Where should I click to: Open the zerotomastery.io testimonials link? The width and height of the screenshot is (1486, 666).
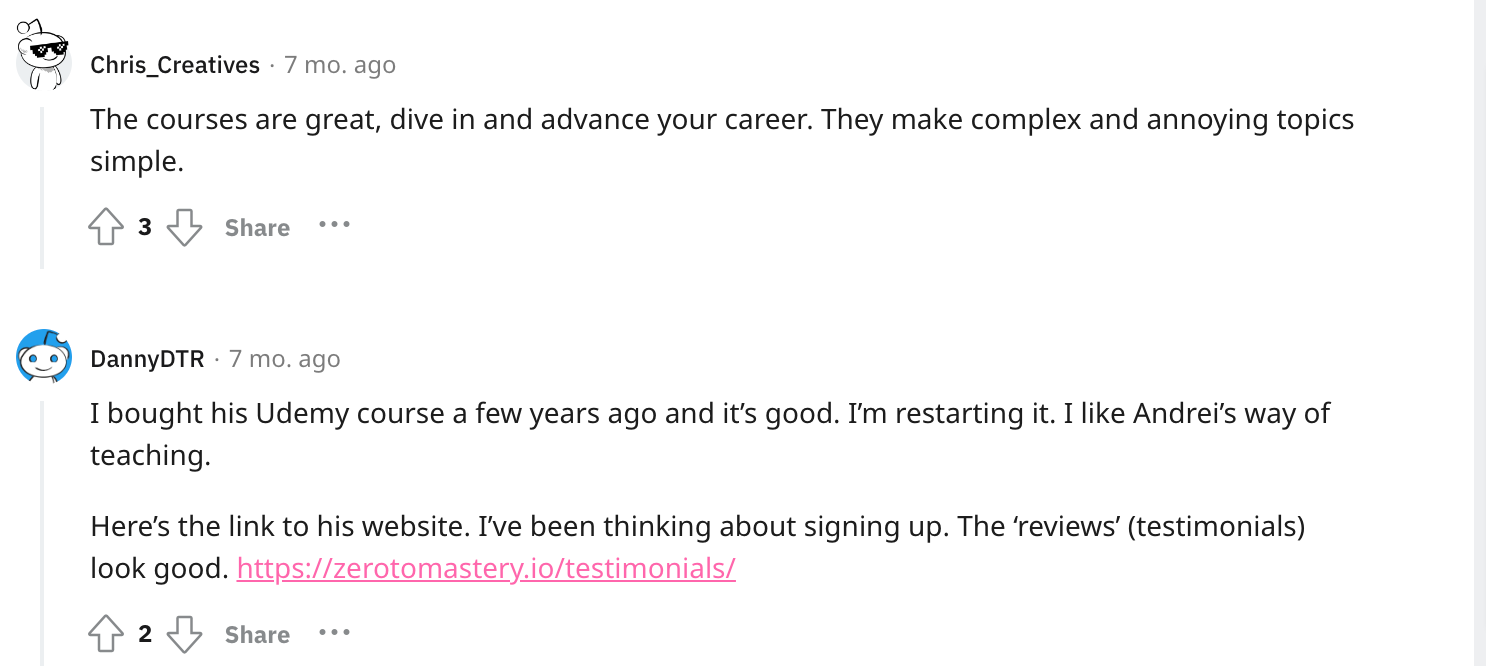click(x=486, y=569)
